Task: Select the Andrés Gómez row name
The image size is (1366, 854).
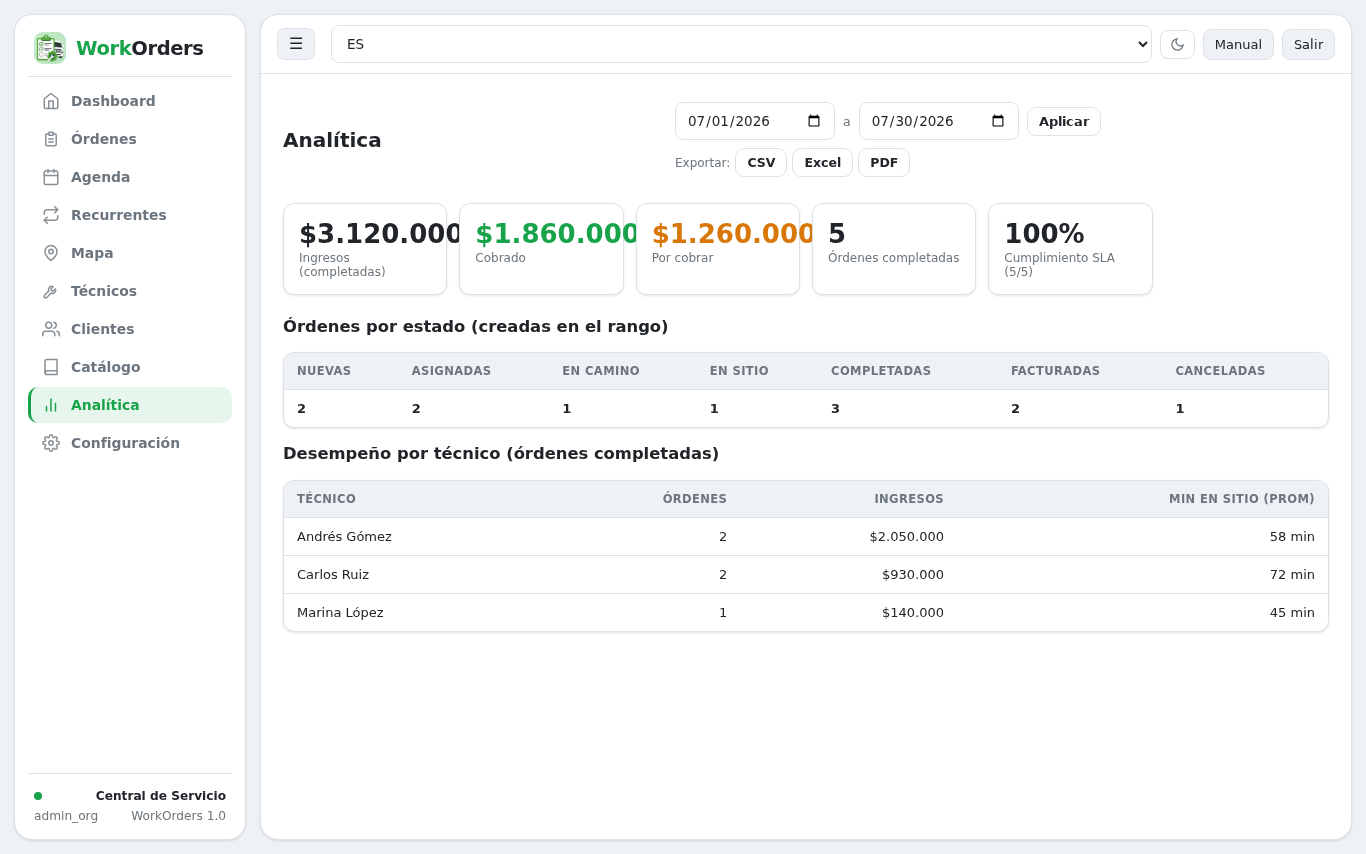Action: [344, 537]
